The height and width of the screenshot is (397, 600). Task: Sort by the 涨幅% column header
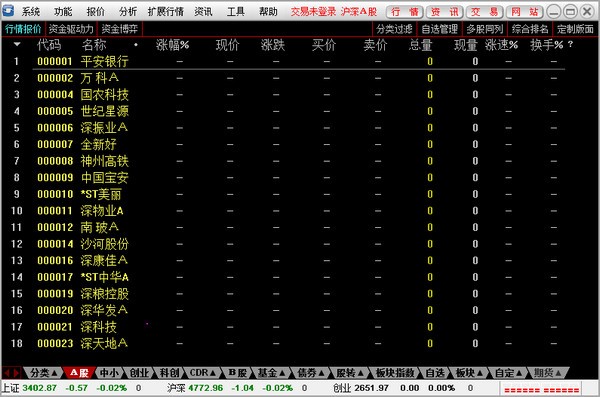tap(173, 45)
